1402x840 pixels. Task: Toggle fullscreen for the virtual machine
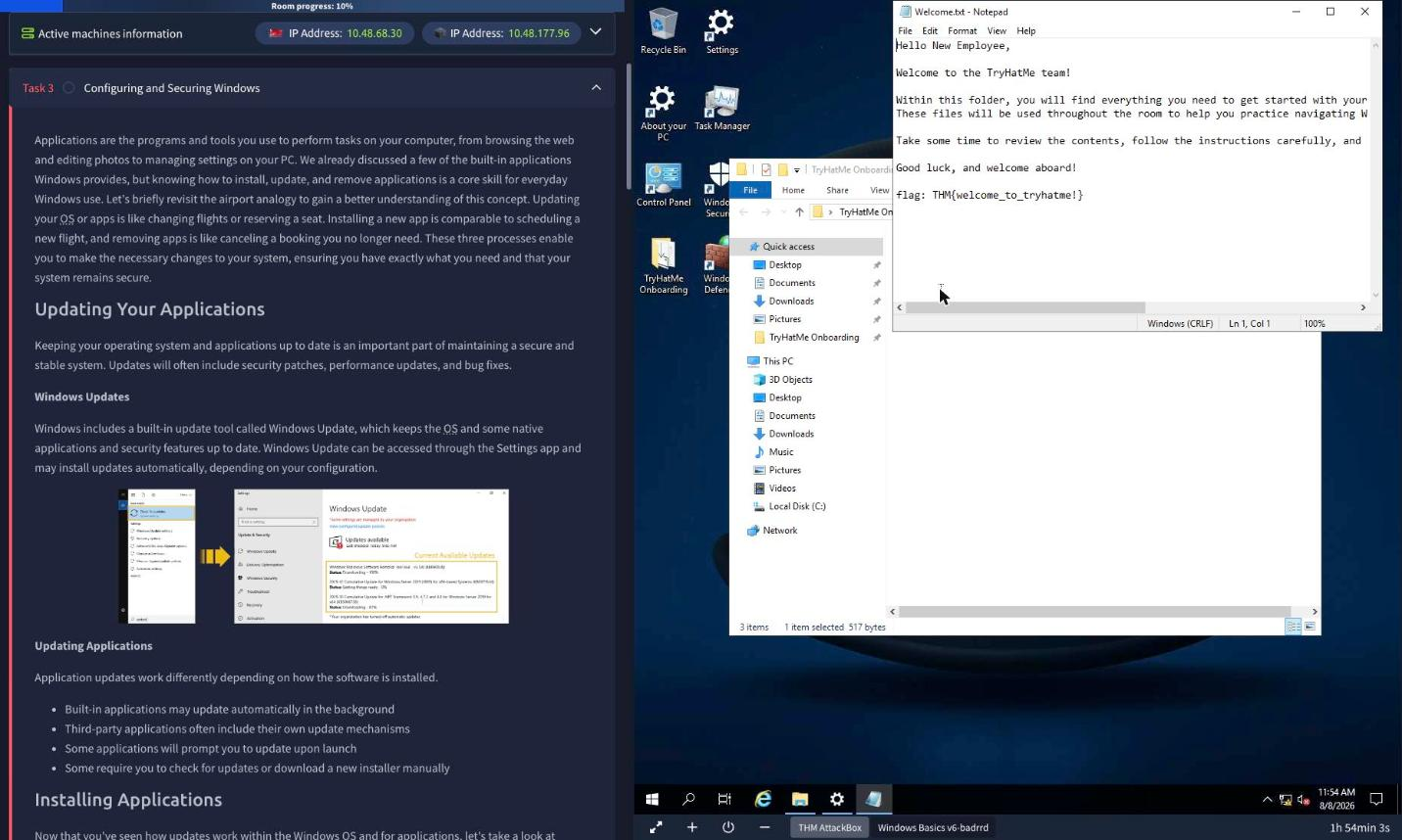(x=656, y=827)
